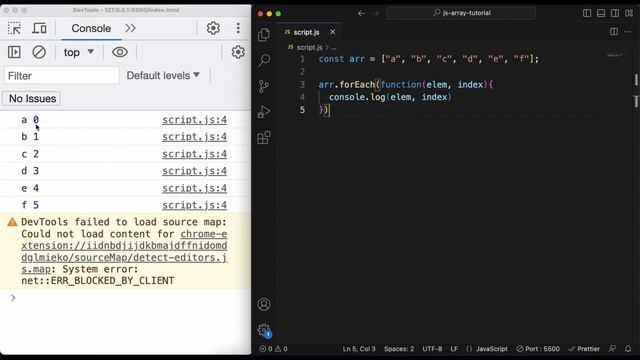Viewport: 640px width, 360px height.
Task: Change file encoding UTF-8
Action: point(432,349)
